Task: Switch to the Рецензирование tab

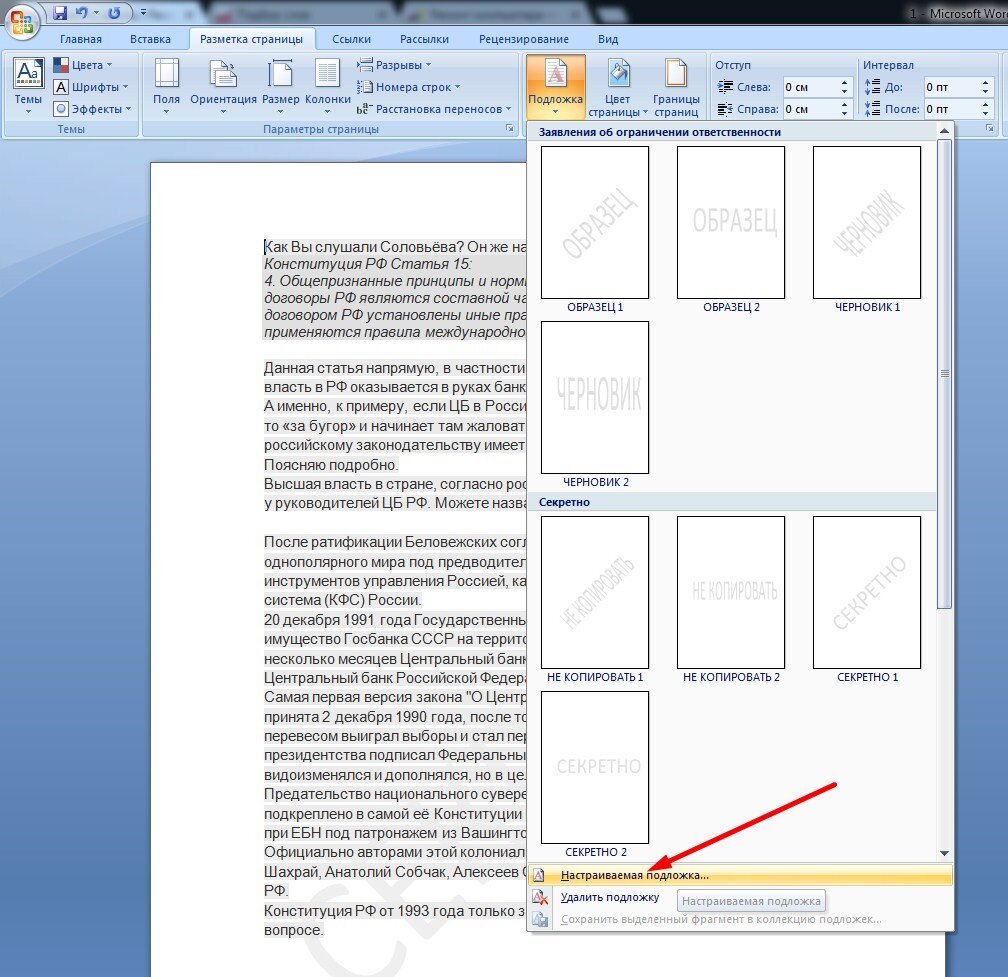Action: 523,39
